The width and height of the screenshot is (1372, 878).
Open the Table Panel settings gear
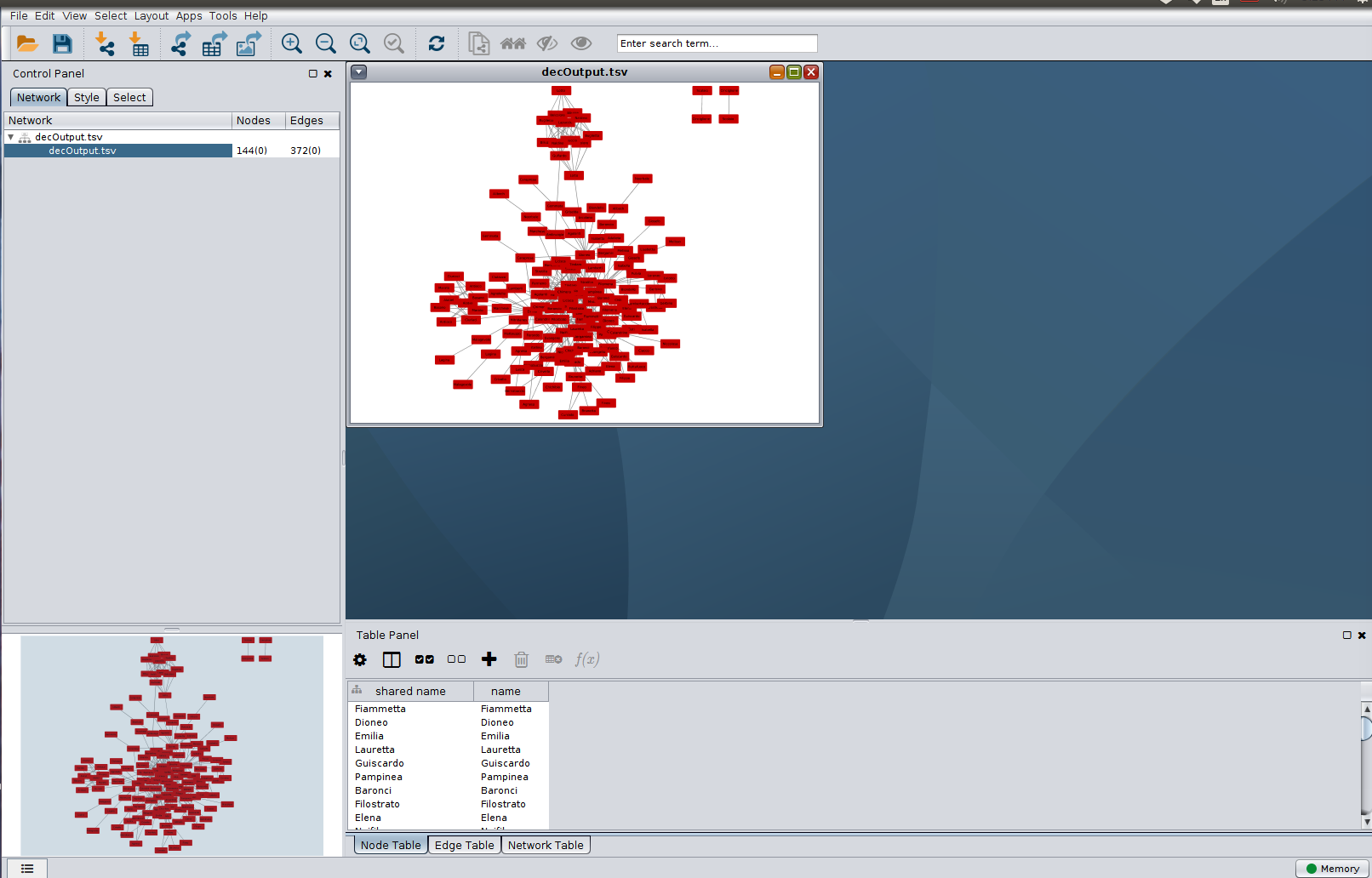click(x=359, y=659)
